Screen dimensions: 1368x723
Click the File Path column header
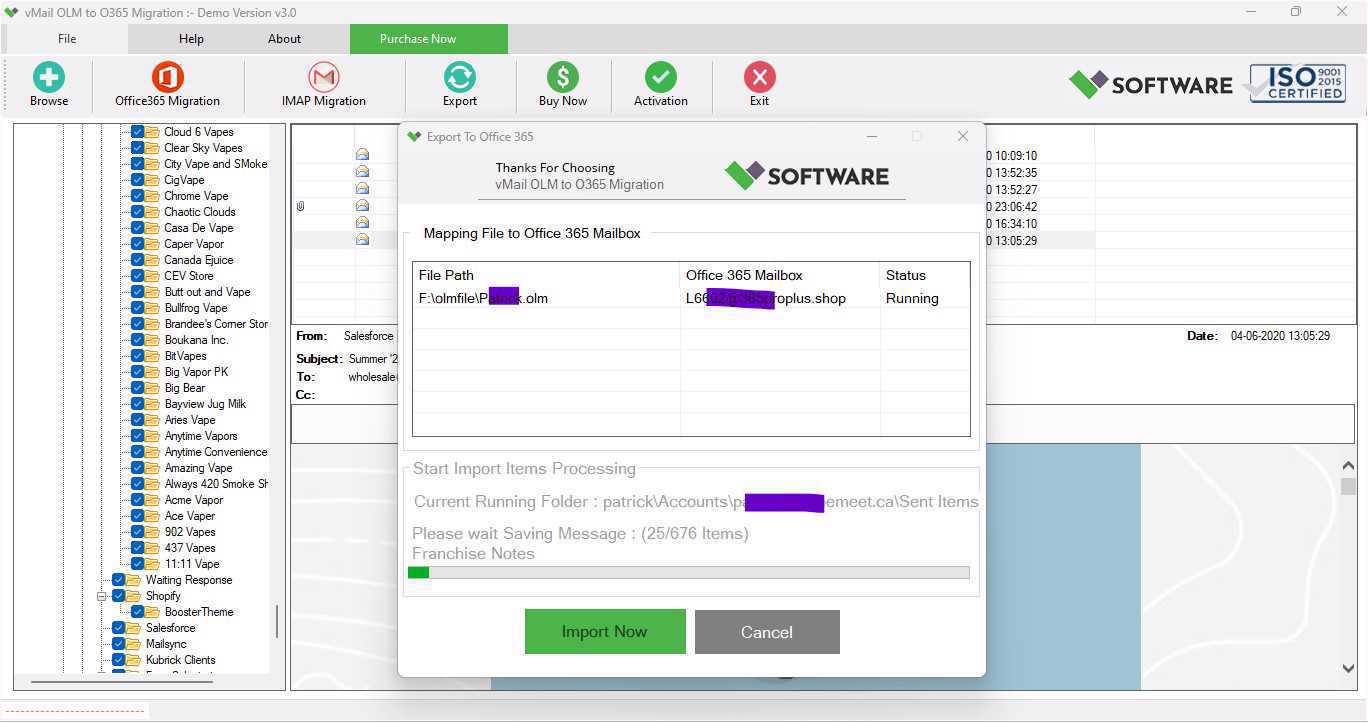546,275
